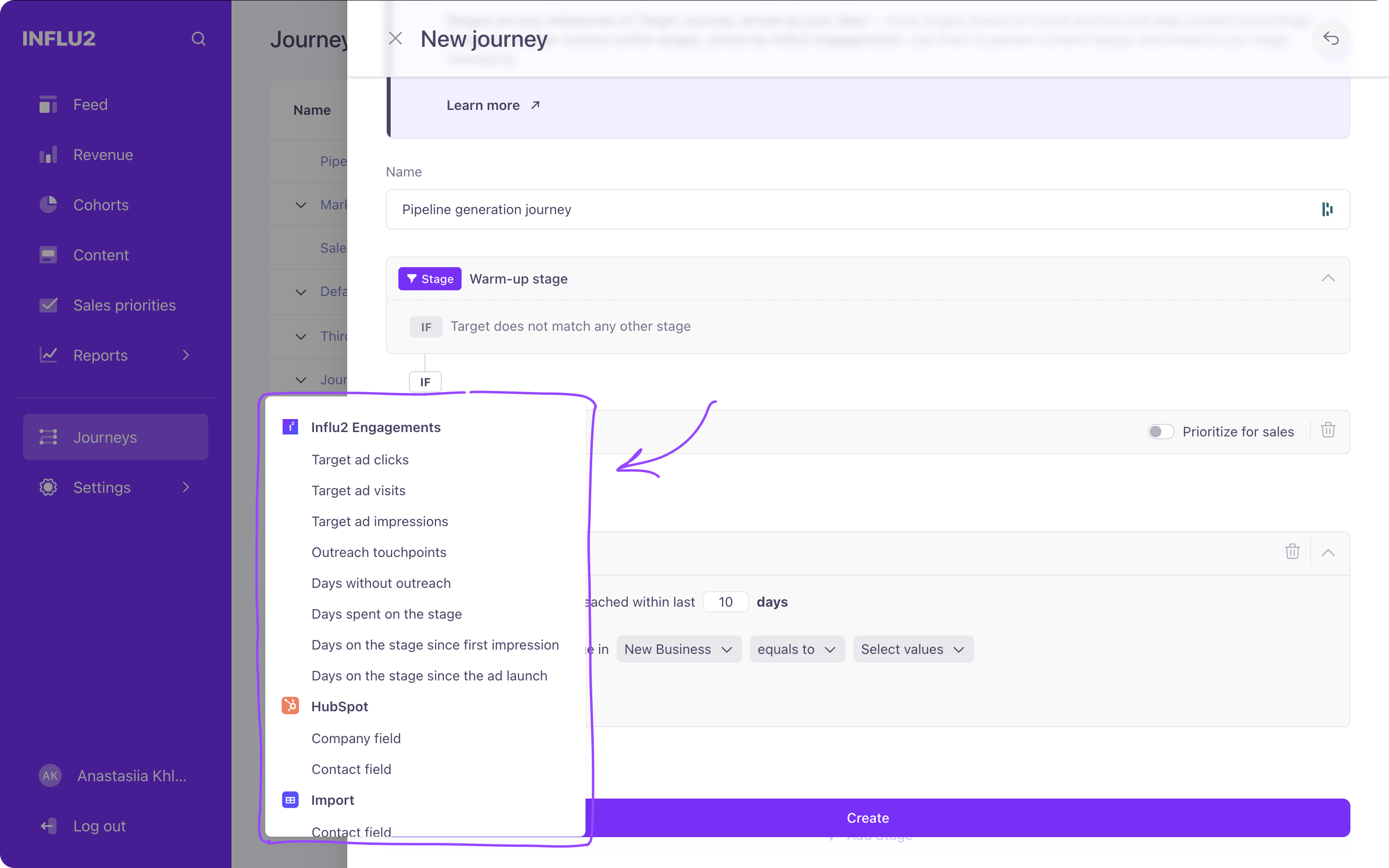
Task: Open the Feed page icon
Action: click(x=48, y=105)
